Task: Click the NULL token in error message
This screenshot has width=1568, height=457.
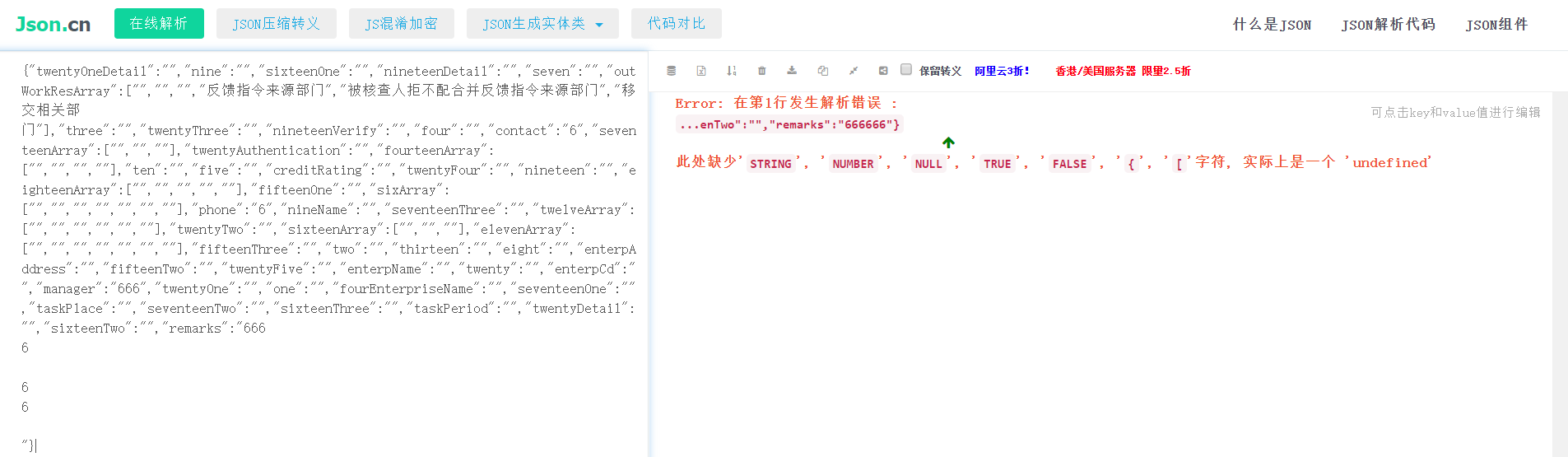Action: tap(928, 164)
